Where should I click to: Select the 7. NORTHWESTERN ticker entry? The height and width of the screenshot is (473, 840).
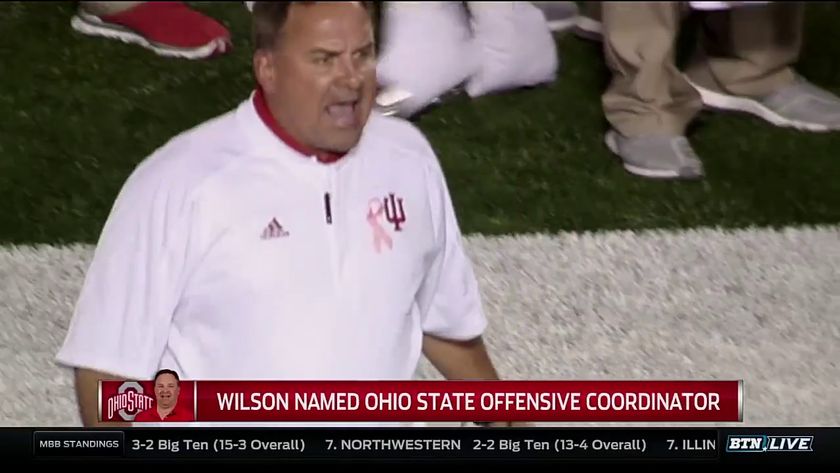coord(393,445)
